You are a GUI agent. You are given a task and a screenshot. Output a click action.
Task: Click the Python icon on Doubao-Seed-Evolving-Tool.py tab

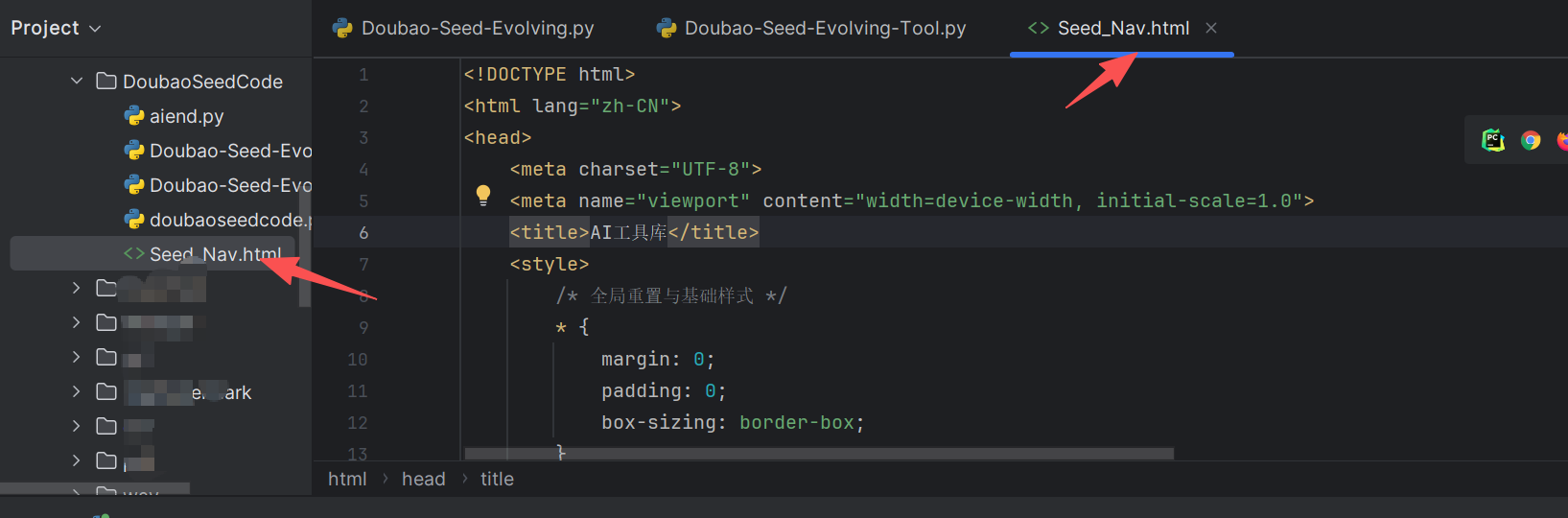pos(667,29)
